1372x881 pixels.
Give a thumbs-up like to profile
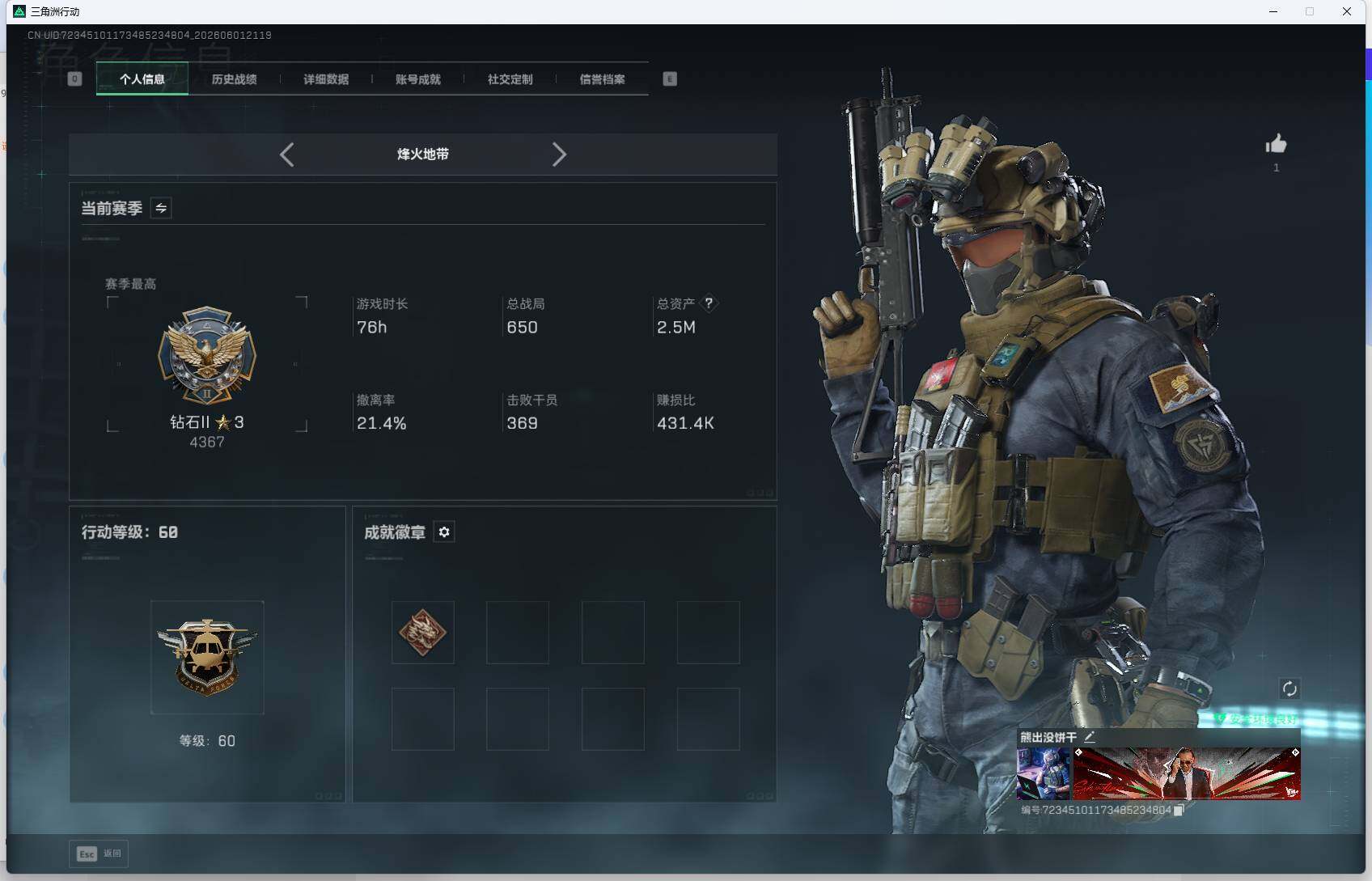pyautogui.click(x=1277, y=144)
